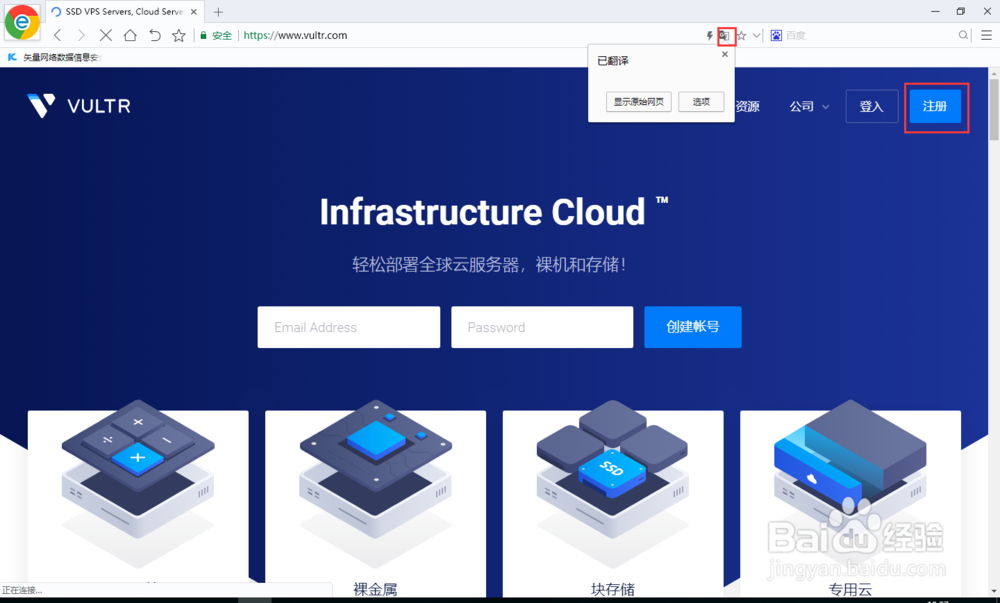Click the 登入 login button
Image resolution: width=1000 pixels, height=603 pixels.
tap(871, 106)
